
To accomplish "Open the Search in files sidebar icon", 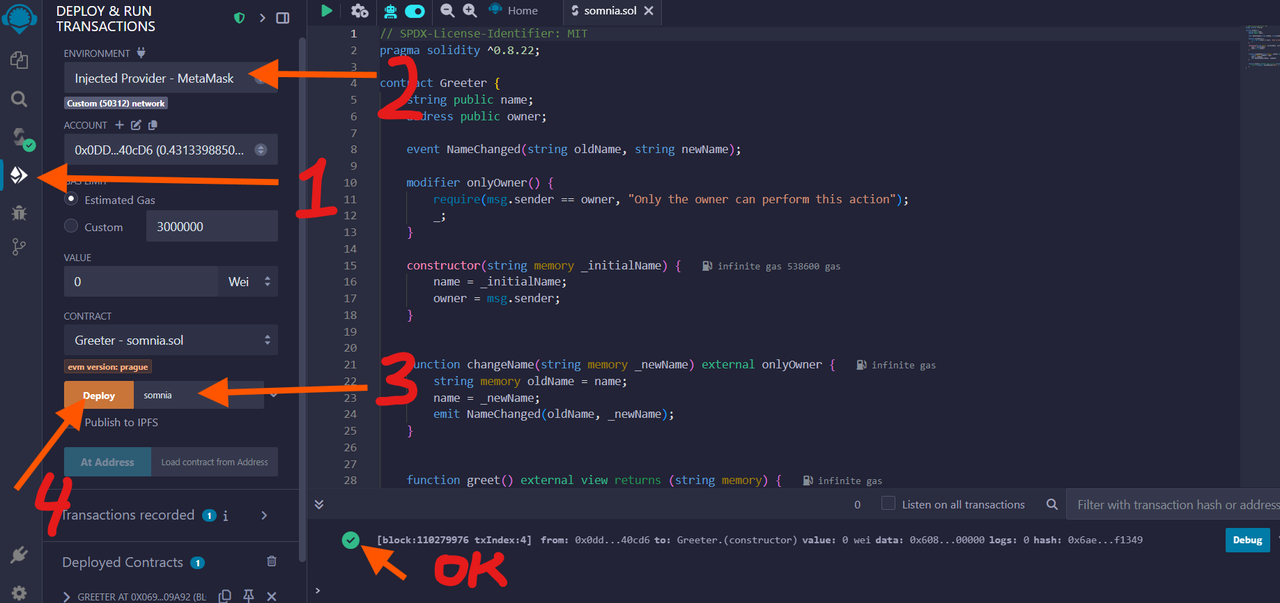I will click(18, 99).
